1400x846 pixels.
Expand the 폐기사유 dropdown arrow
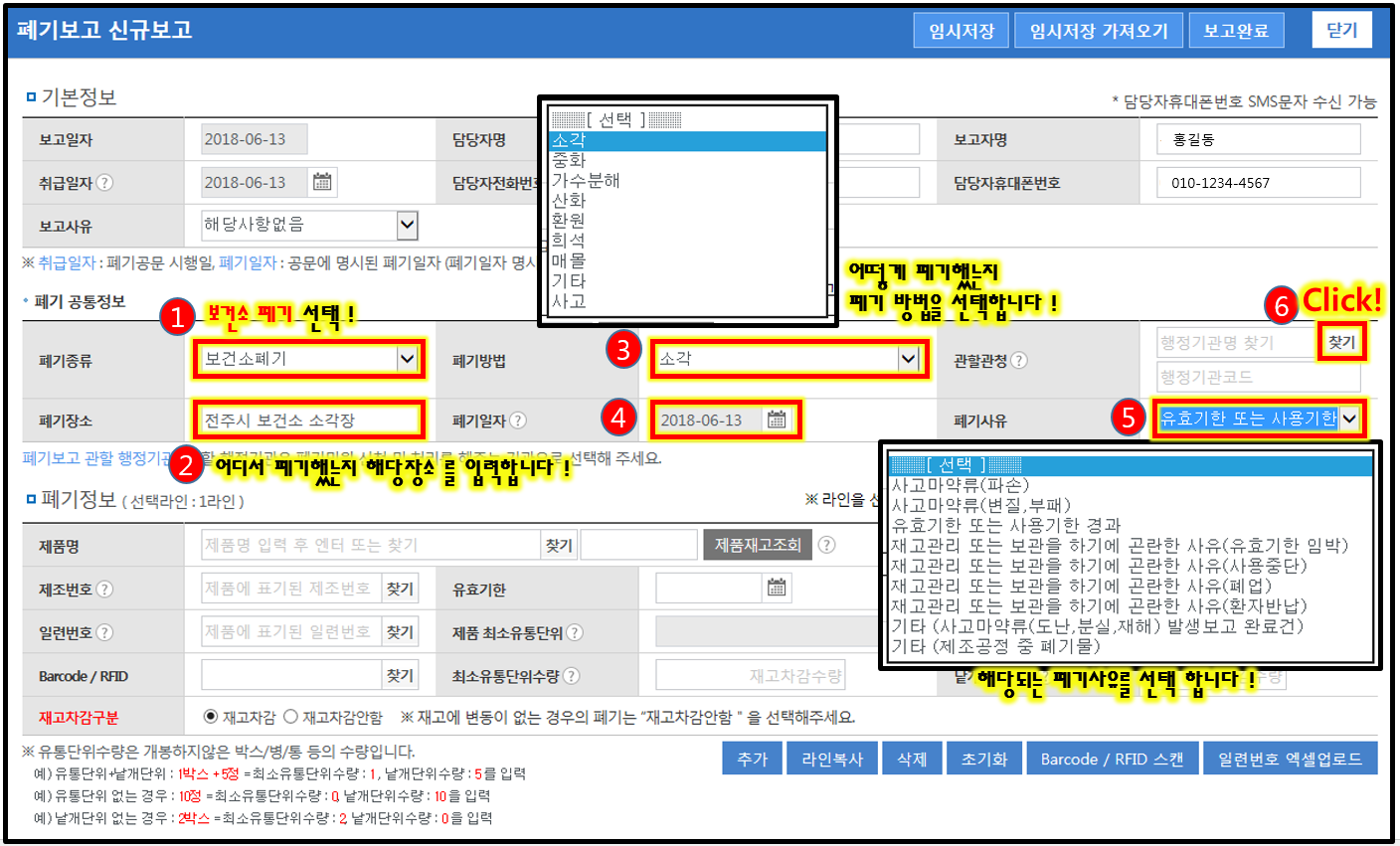pos(1349,420)
